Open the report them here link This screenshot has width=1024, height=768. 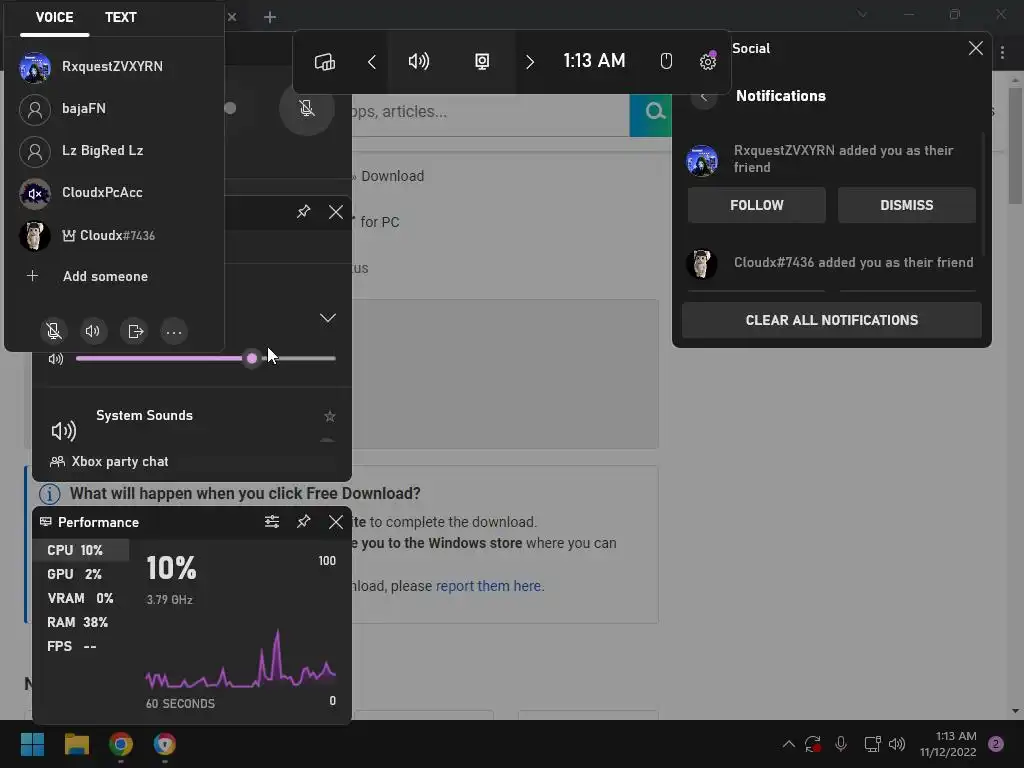[488, 586]
